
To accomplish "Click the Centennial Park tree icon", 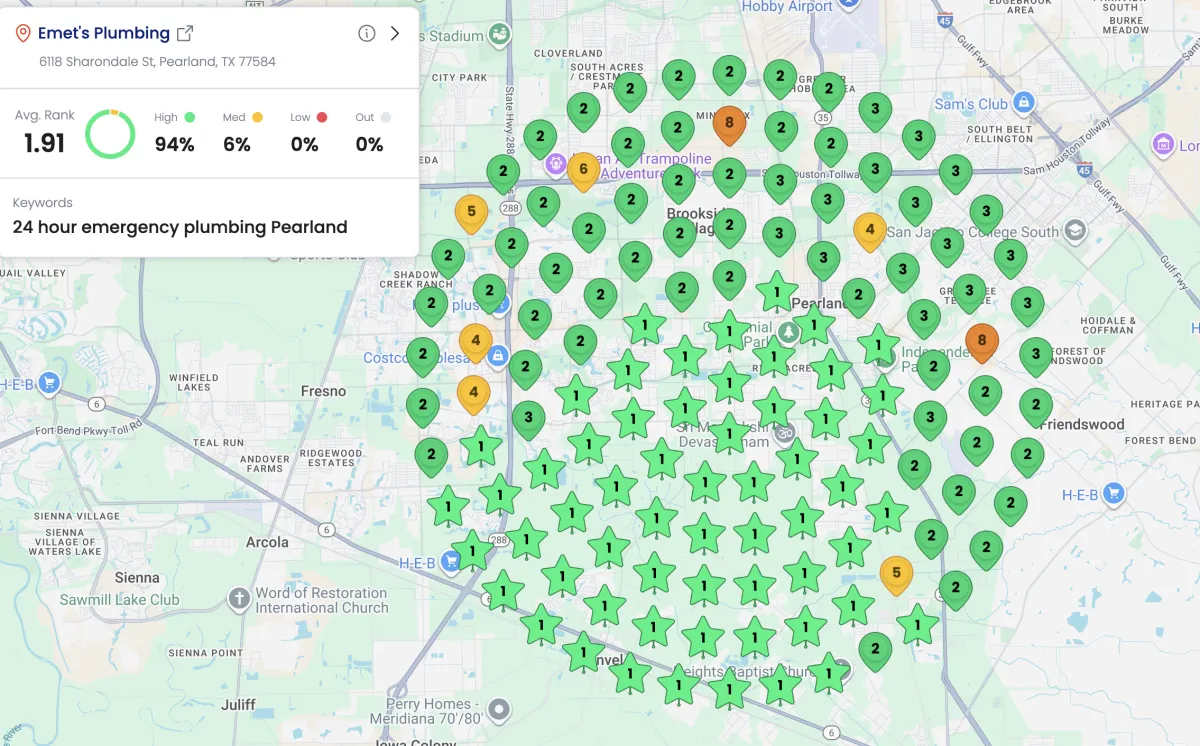I will 789,330.
